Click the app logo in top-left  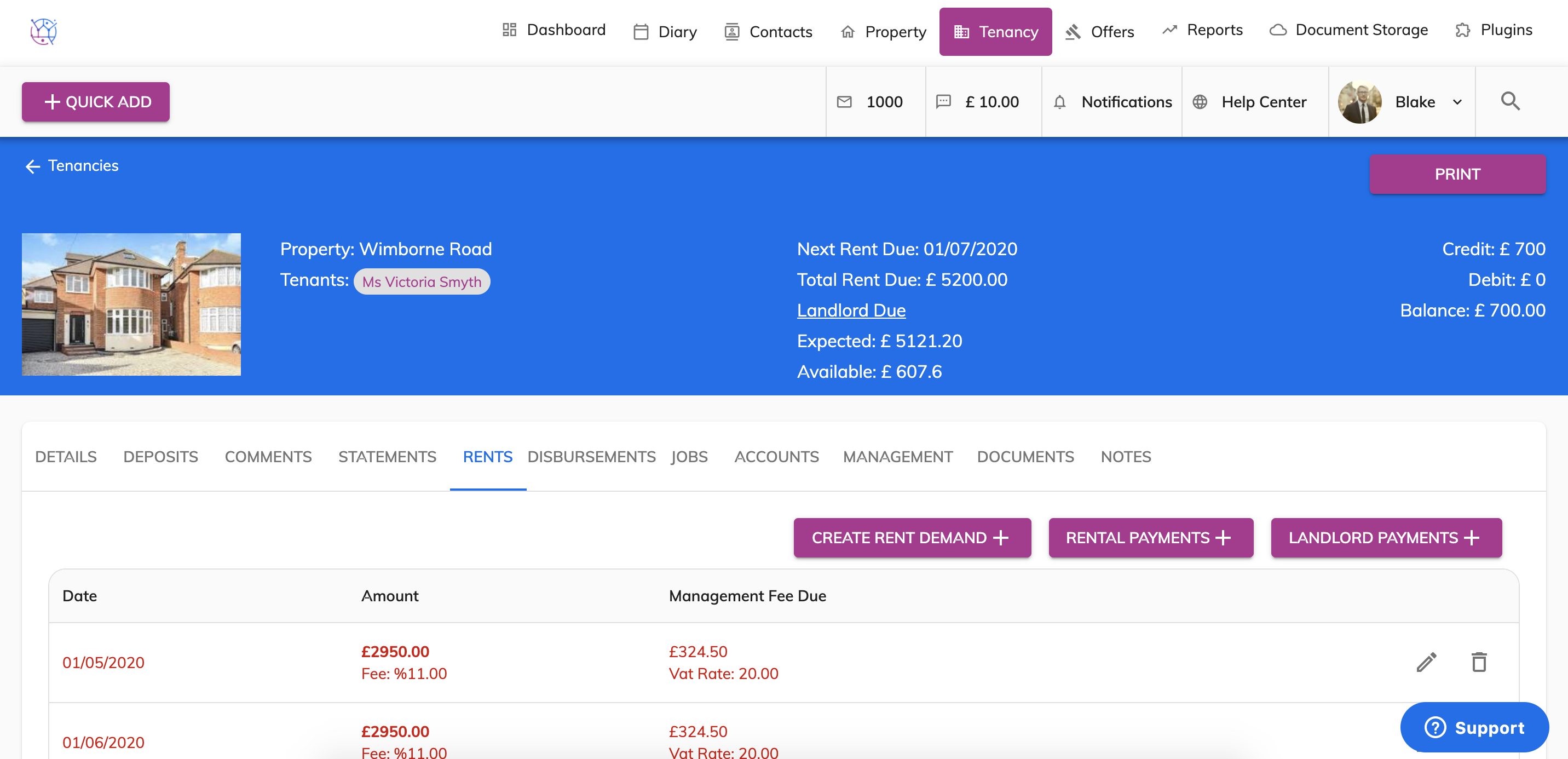pos(43,31)
